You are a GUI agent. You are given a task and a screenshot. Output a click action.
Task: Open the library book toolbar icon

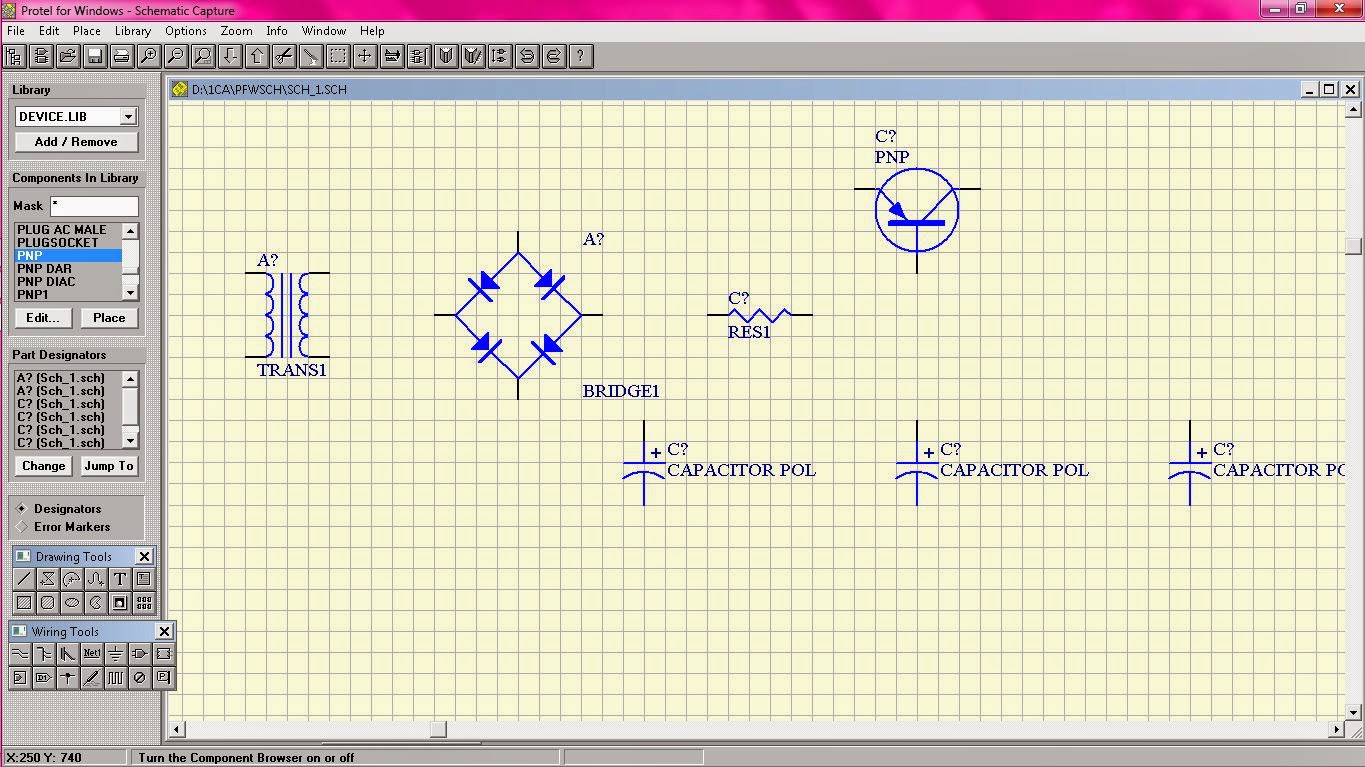point(446,56)
